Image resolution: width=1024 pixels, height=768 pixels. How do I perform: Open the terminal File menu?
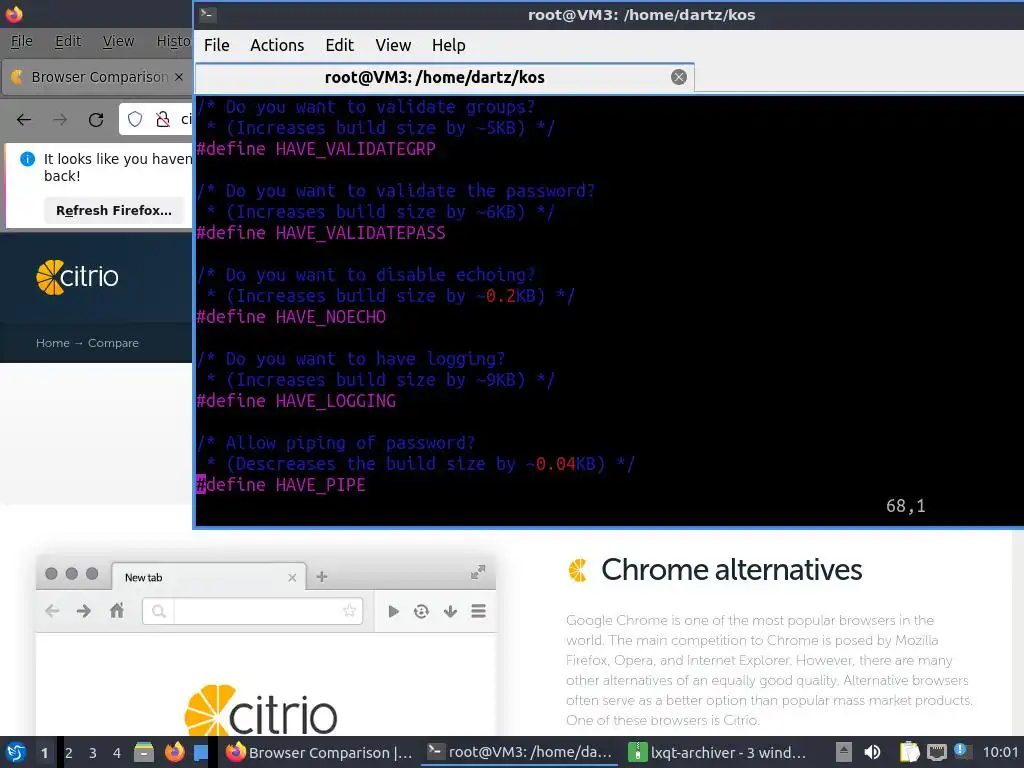point(216,45)
